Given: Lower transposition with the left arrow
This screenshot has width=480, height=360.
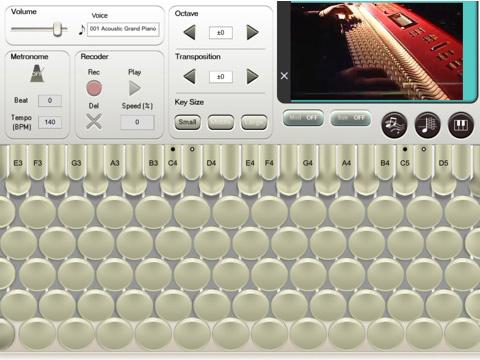Looking at the screenshot, I should (x=189, y=77).
